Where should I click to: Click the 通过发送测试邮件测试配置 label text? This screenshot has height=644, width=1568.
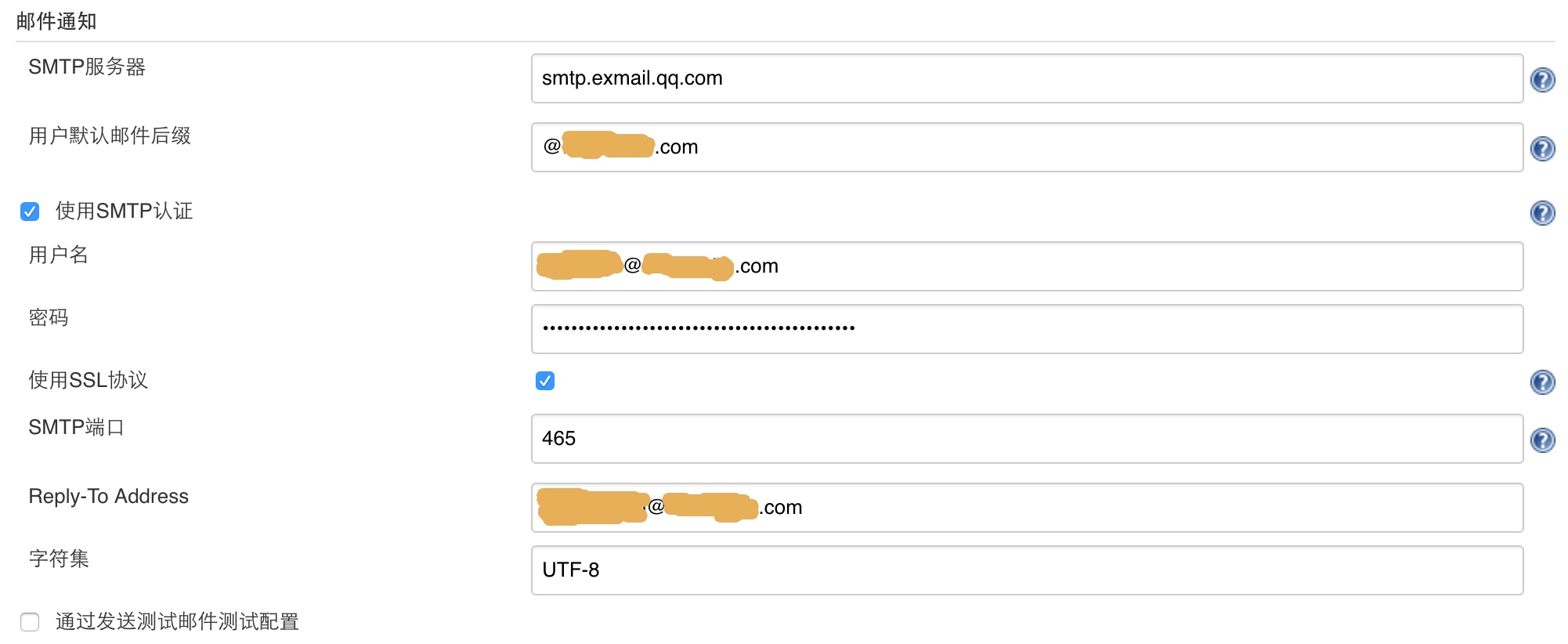(177, 621)
